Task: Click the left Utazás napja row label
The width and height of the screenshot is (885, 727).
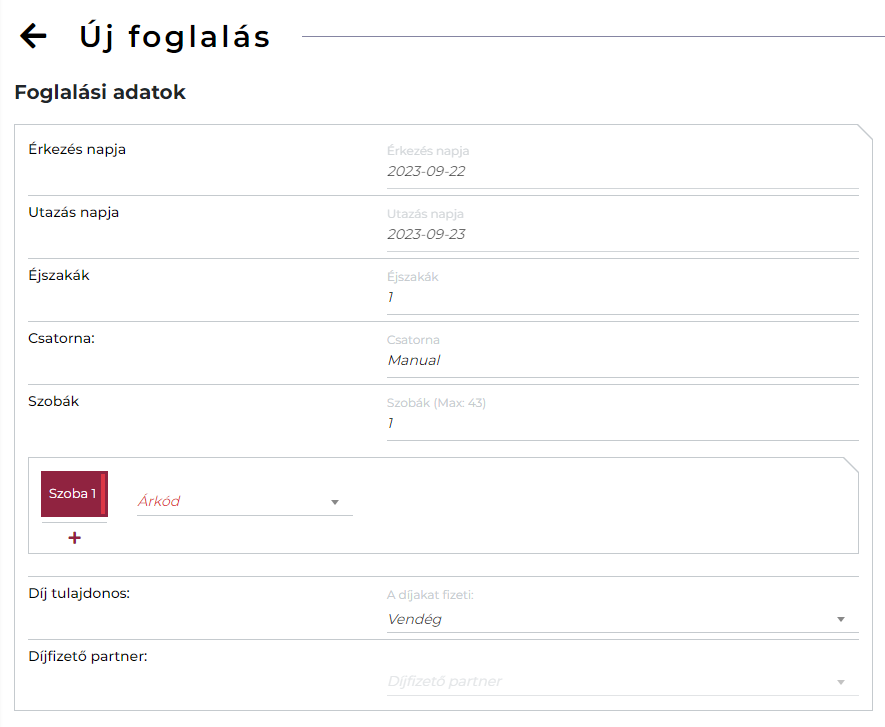Action: click(x=74, y=212)
